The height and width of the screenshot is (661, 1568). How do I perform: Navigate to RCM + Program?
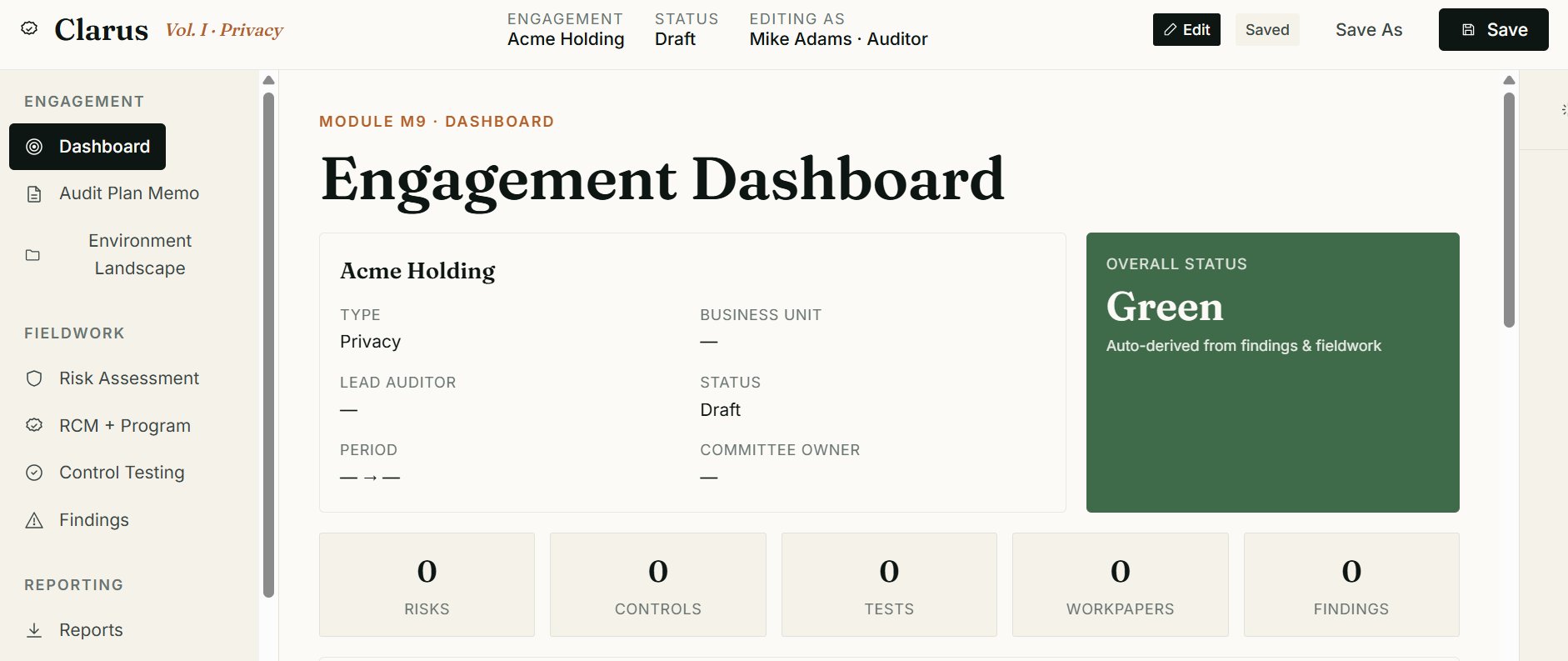tap(125, 426)
